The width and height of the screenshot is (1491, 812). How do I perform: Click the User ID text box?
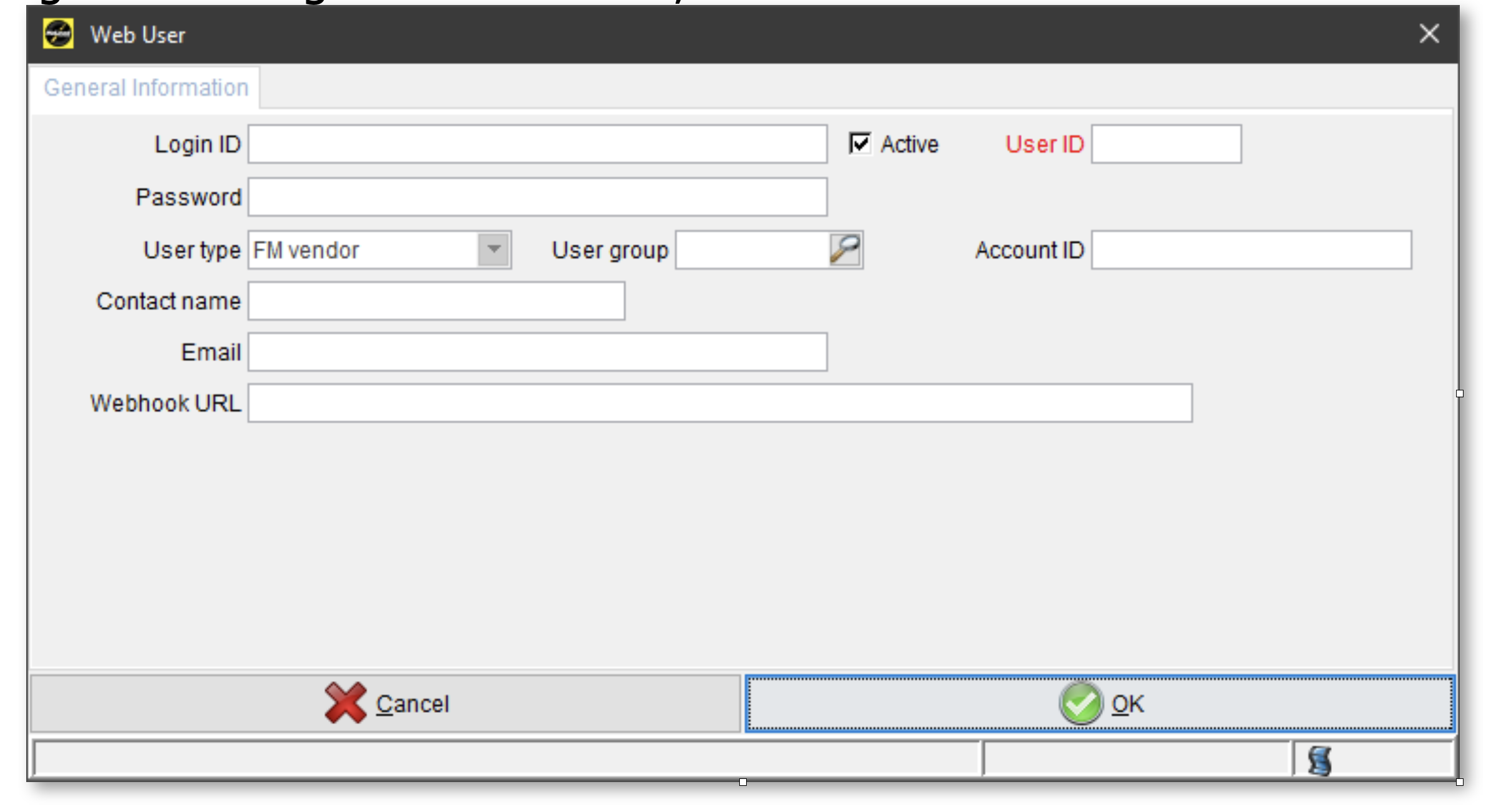click(x=1166, y=145)
